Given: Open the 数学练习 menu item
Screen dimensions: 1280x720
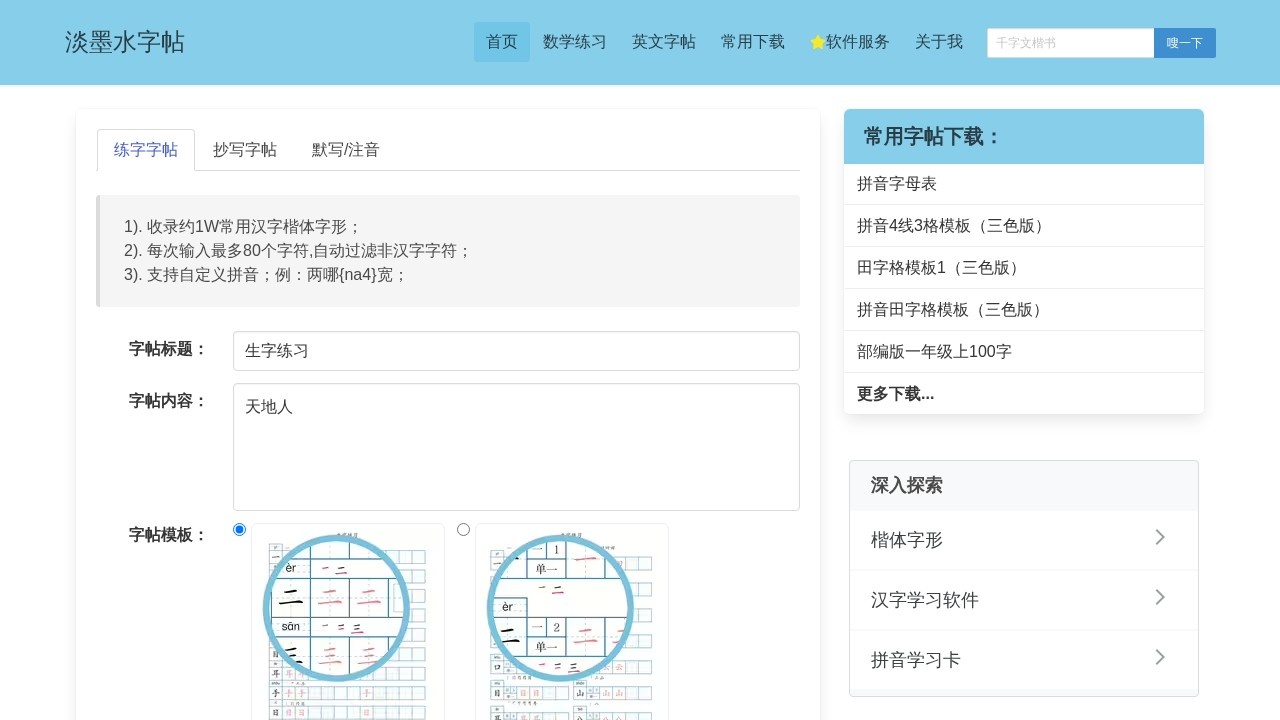Looking at the screenshot, I should pyautogui.click(x=575, y=42).
